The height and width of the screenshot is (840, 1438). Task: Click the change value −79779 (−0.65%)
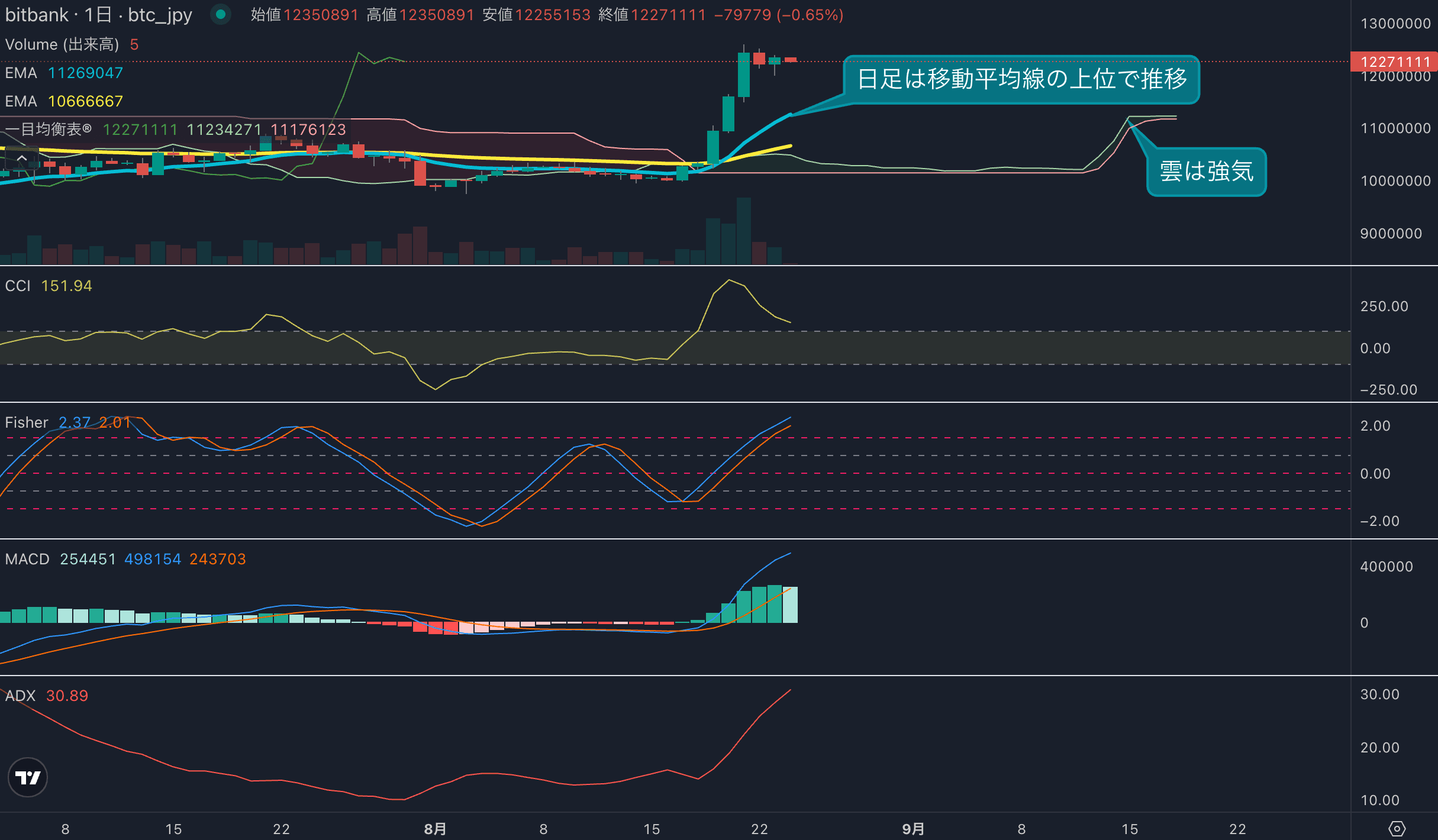tap(779, 15)
